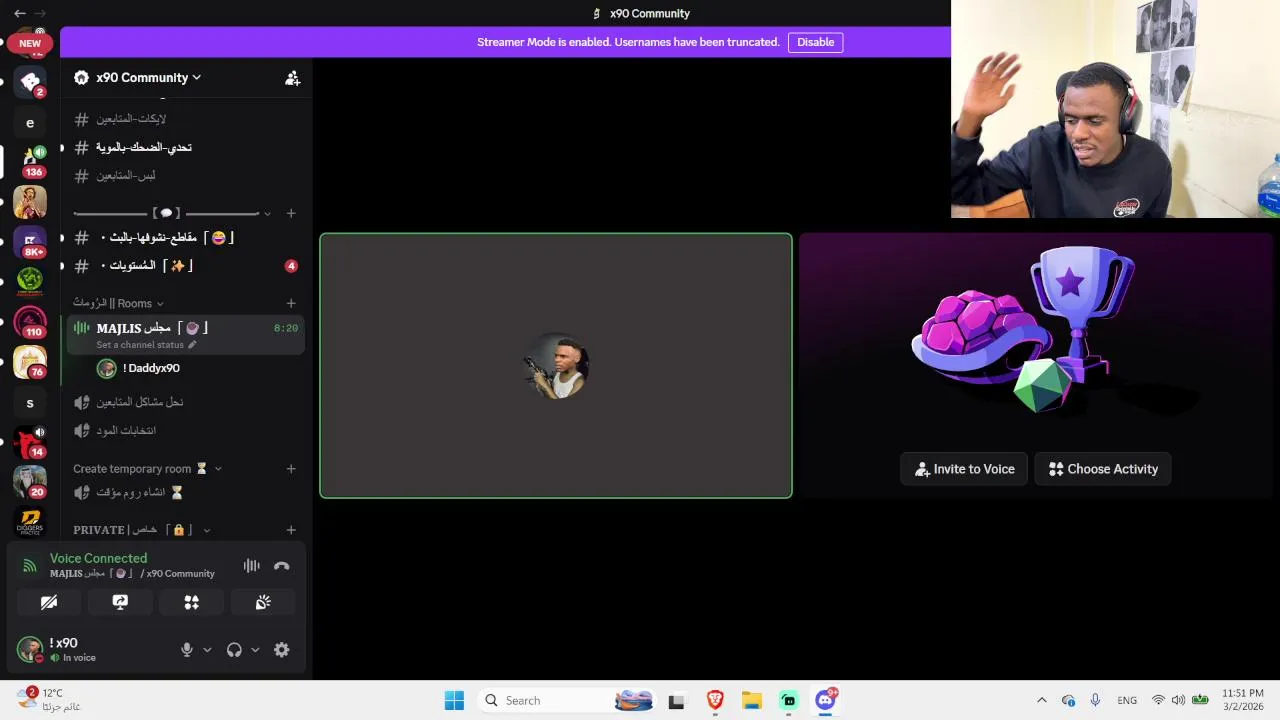The image size is (1280, 720).
Task: Select the Daddyx90 video tile
Action: pyautogui.click(x=556, y=366)
